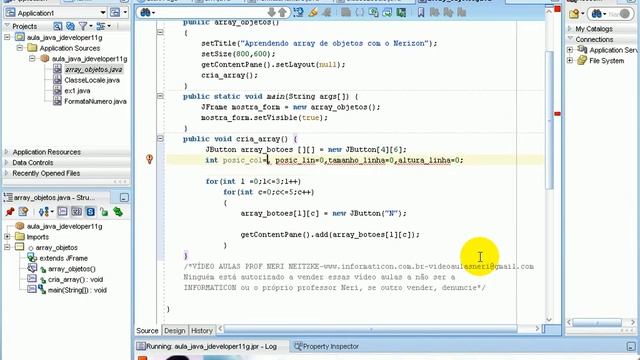Collapse the Connections section
The width and height of the screenshot is (640, 360).
[x=570, y=39]
